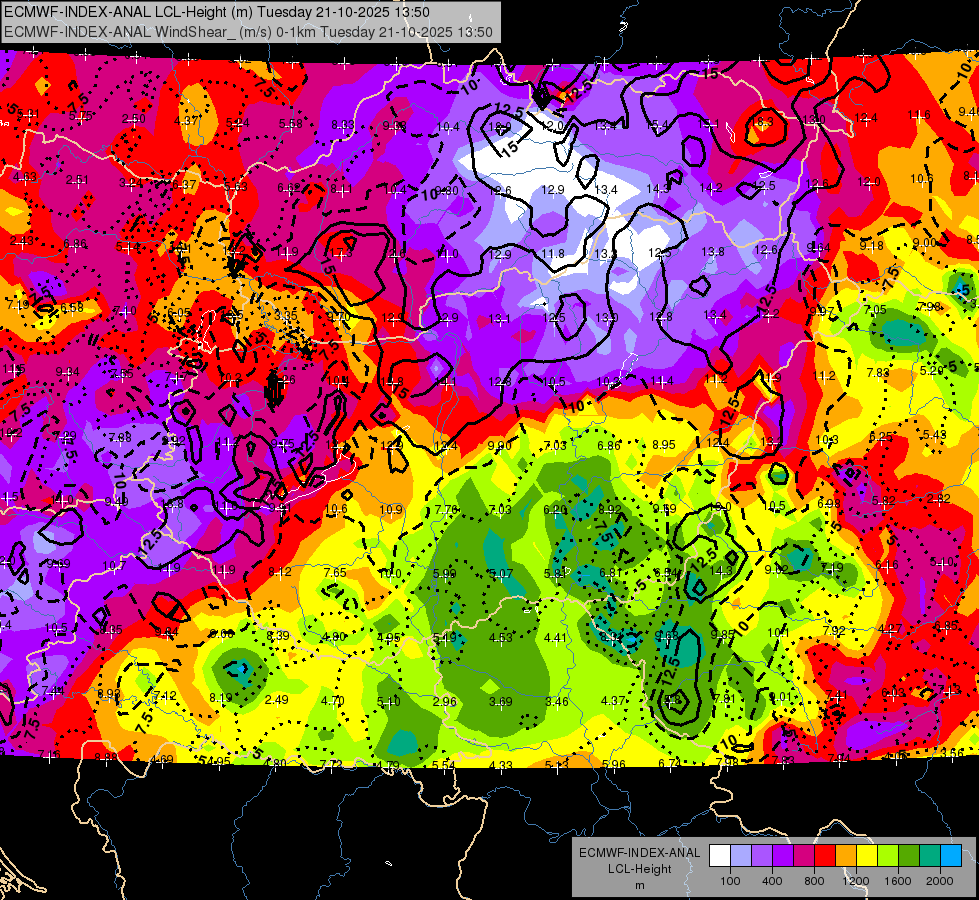Click the legend tick label 100
The width and height of the screenshot is (979, 900).
[x=730, y=881]
